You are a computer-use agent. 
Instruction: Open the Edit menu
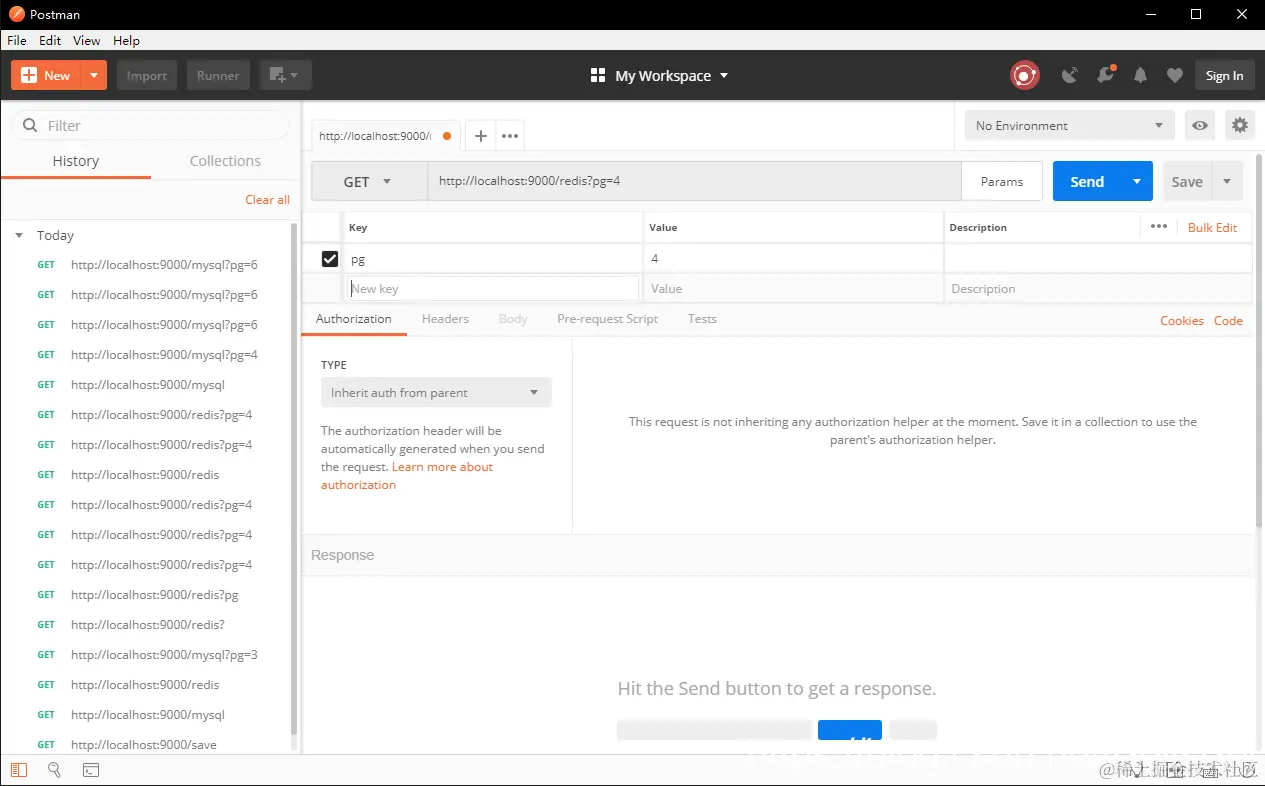[x=50, y=41]
